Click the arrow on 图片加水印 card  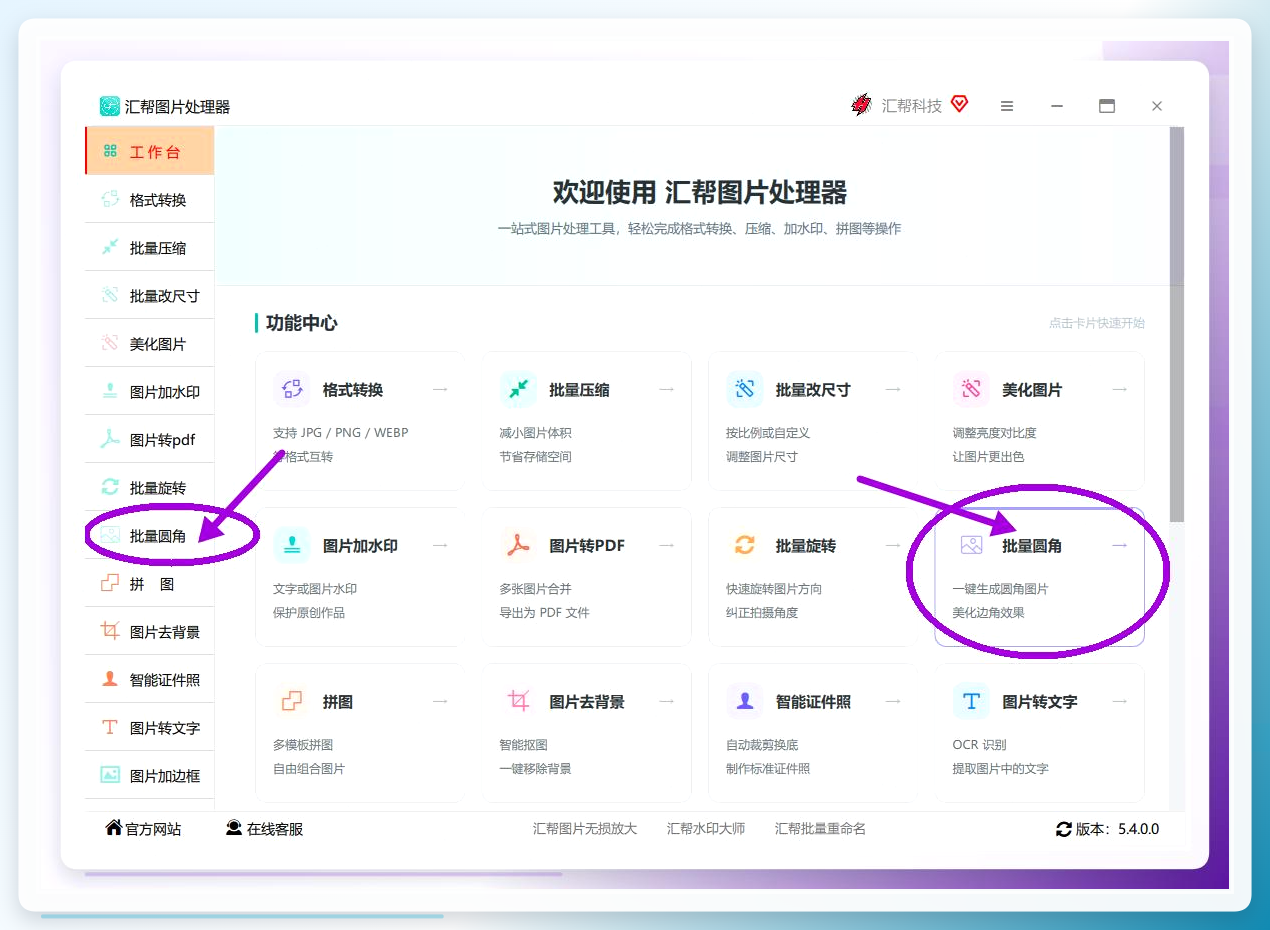point(440,545)
